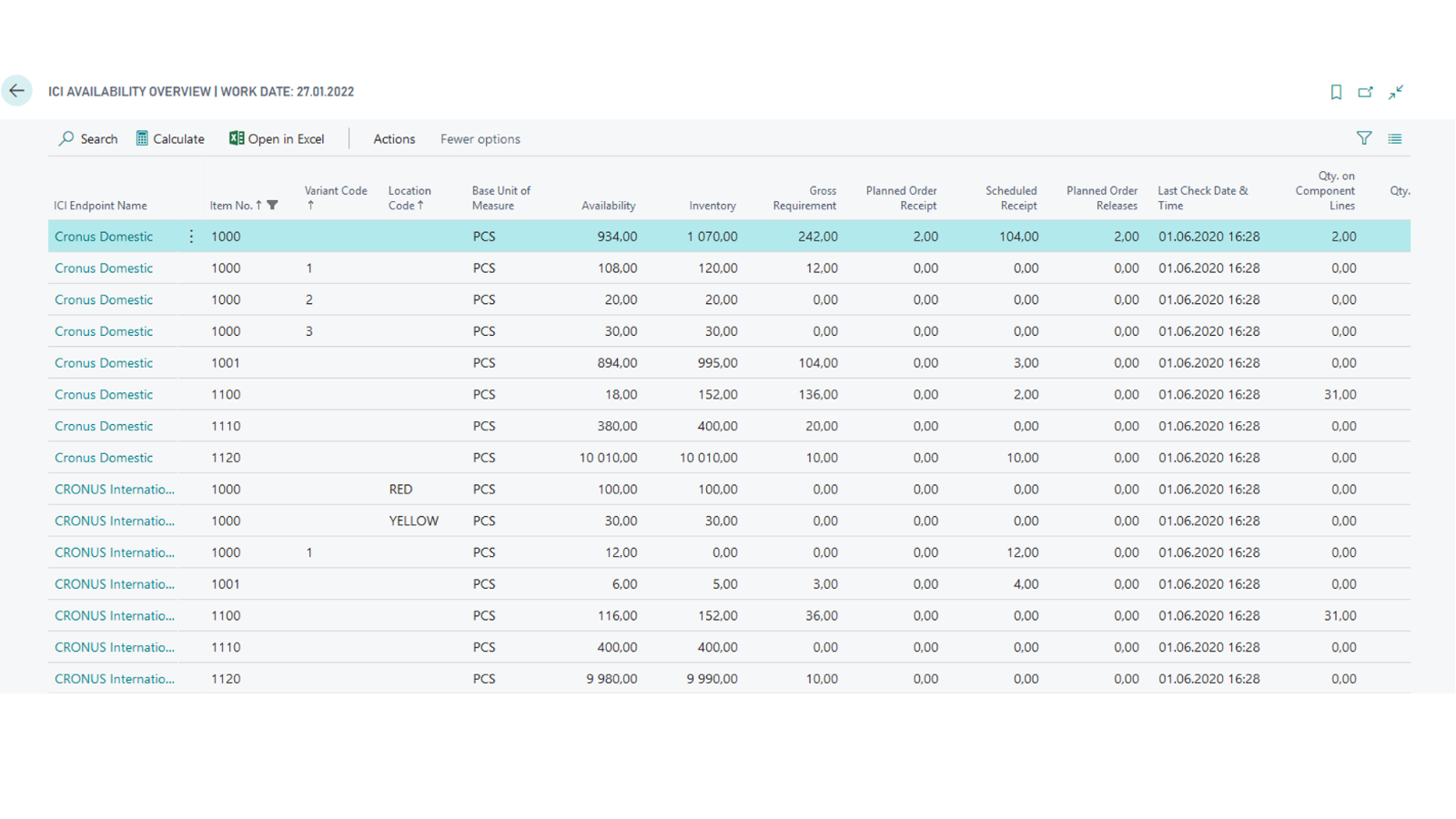Select the Availability cell showing 10 010,00
Image resolution: width=1456 pixels, height=819 pixels.
608,458
